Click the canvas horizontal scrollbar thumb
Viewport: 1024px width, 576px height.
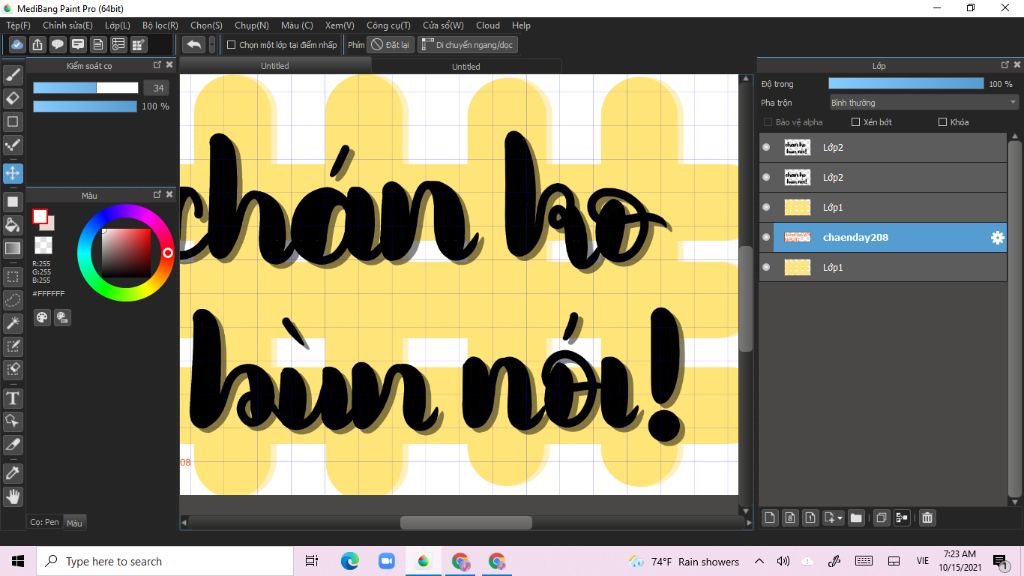coord(466,522)
